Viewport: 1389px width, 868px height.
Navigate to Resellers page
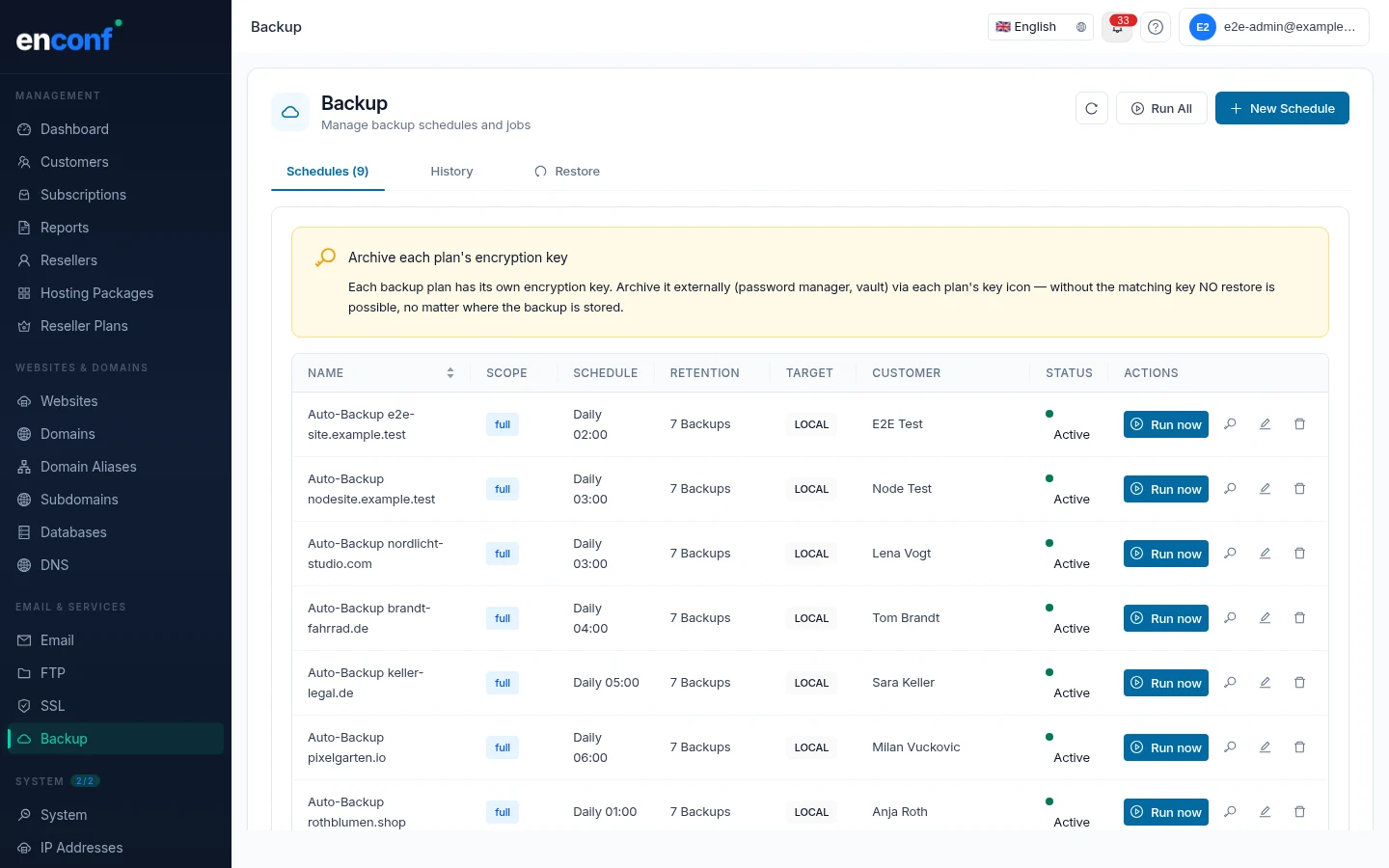pos(116,260)
